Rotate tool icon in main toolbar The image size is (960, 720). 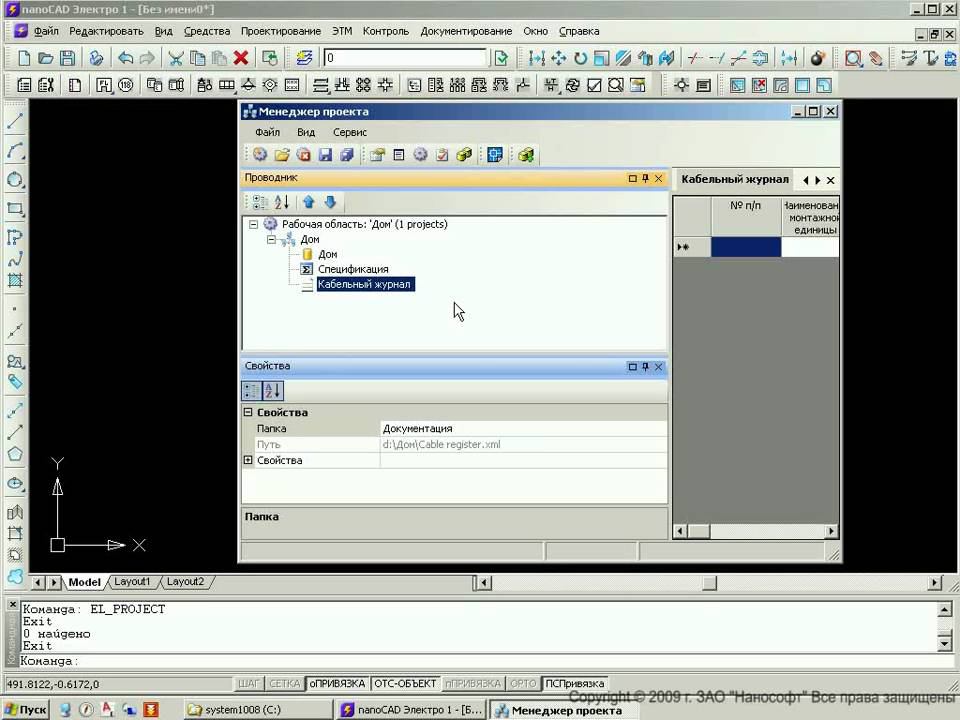tap(580, 58)
